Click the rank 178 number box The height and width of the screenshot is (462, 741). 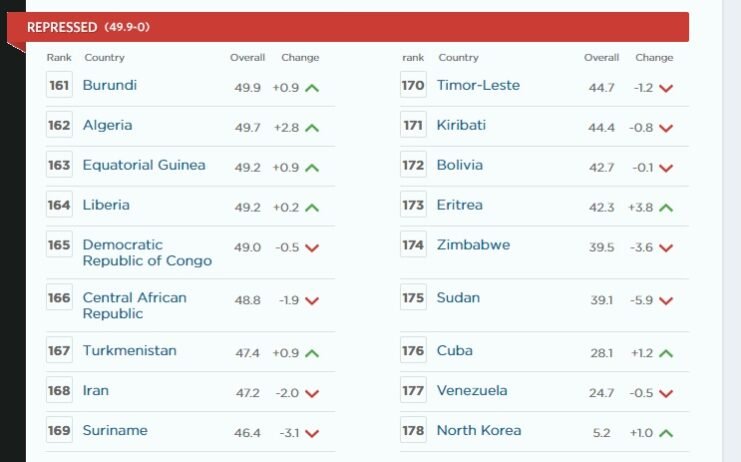tap(413, 431)
